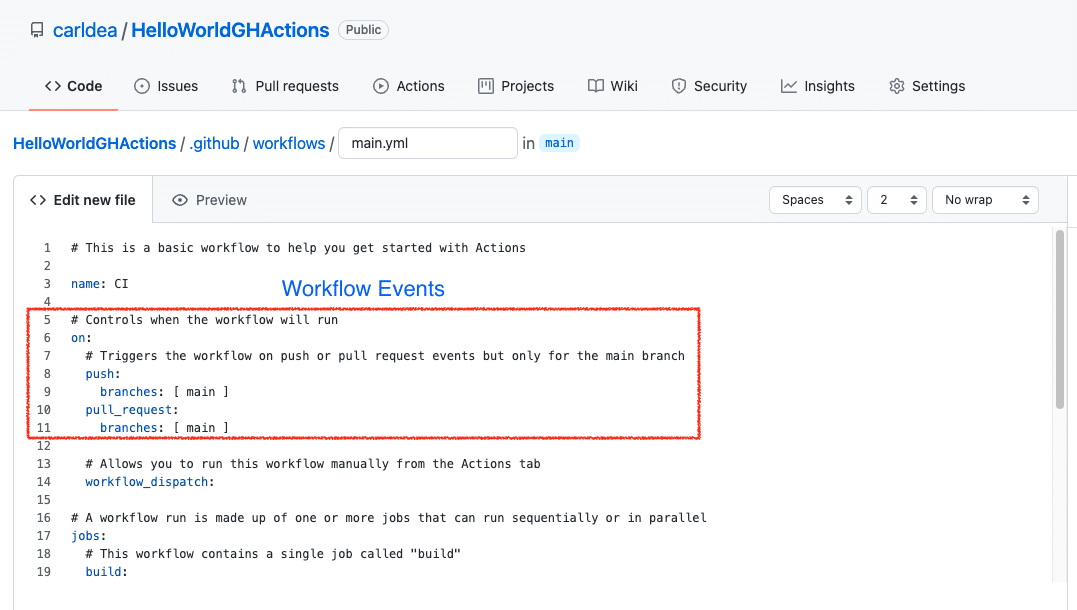This screenshot has height=610, width=1077.
Task: Navigate to the workflows folder breadcrumb
Action: point(289,143)
